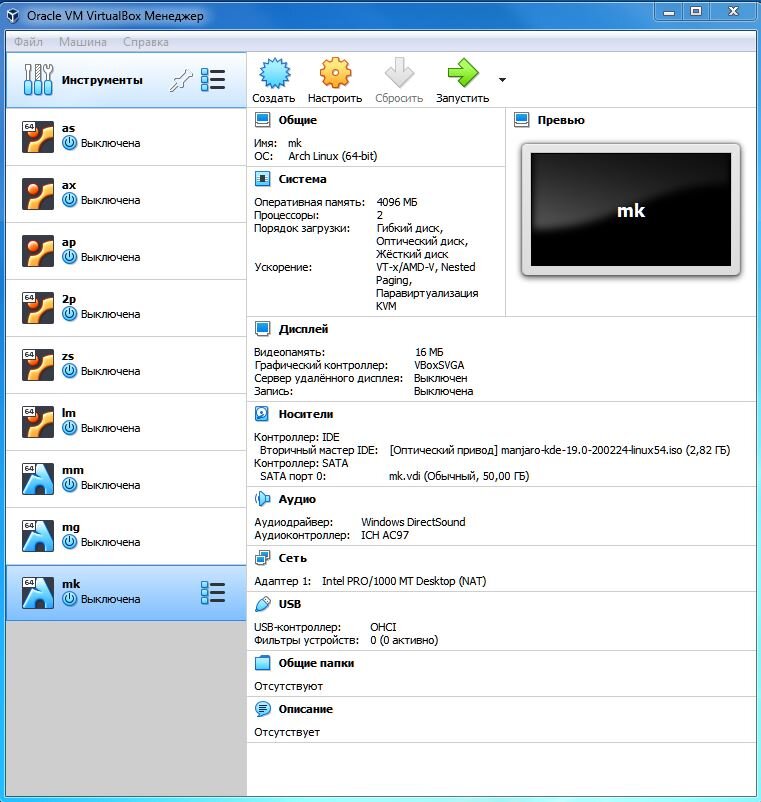Select the 'lm' virtual machine icon
This screenshot has height=802, width=761.
pyautogui.click(x=38, y=422)
